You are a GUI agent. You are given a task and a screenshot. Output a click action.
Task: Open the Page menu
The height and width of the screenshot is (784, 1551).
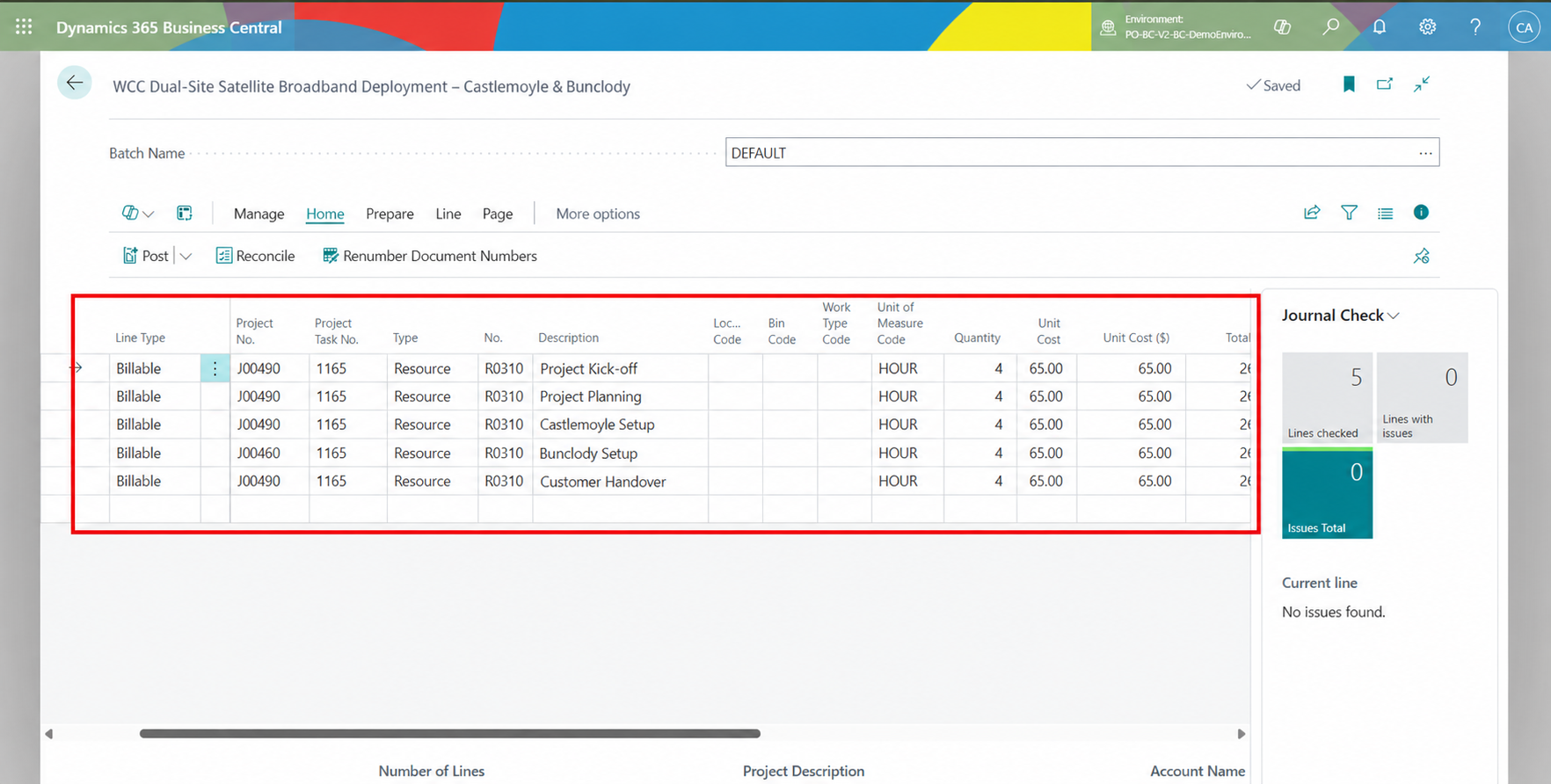click(498, 214)
